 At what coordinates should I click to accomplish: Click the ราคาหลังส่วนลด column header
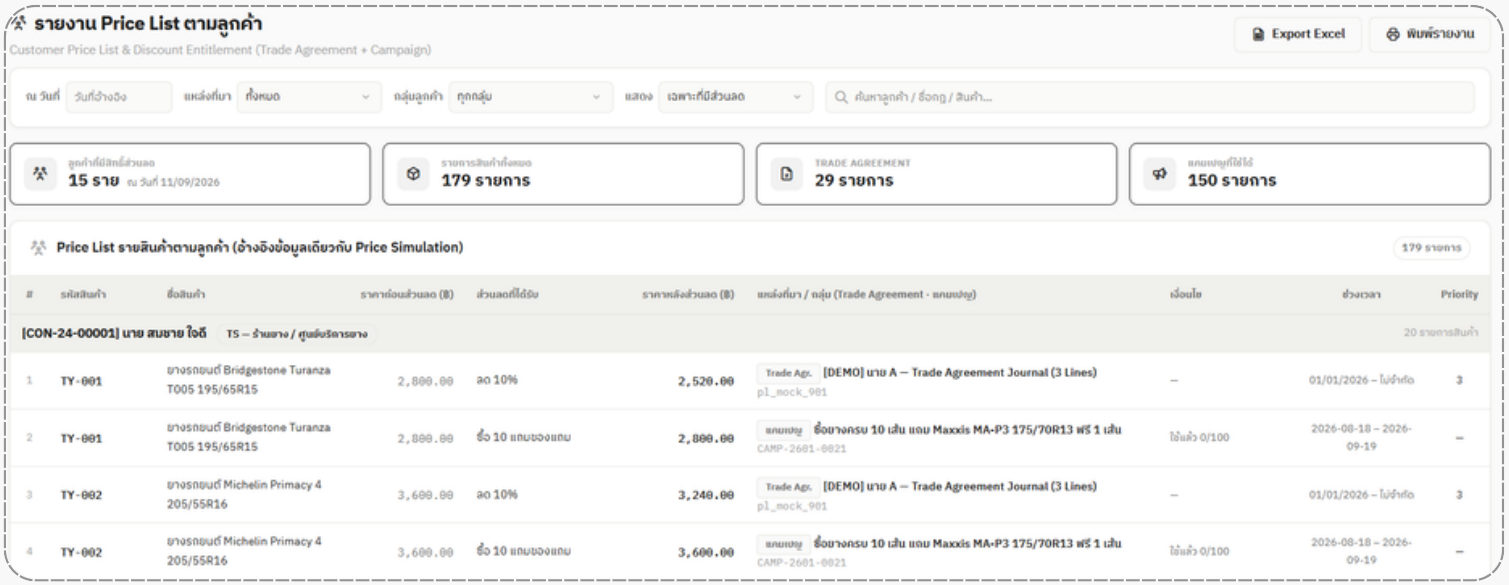click(688, 295)
